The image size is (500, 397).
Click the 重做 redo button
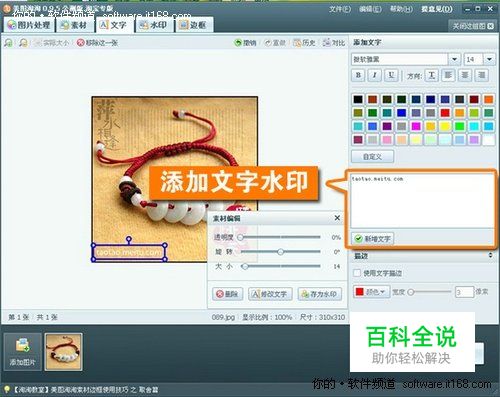point(275,43)
